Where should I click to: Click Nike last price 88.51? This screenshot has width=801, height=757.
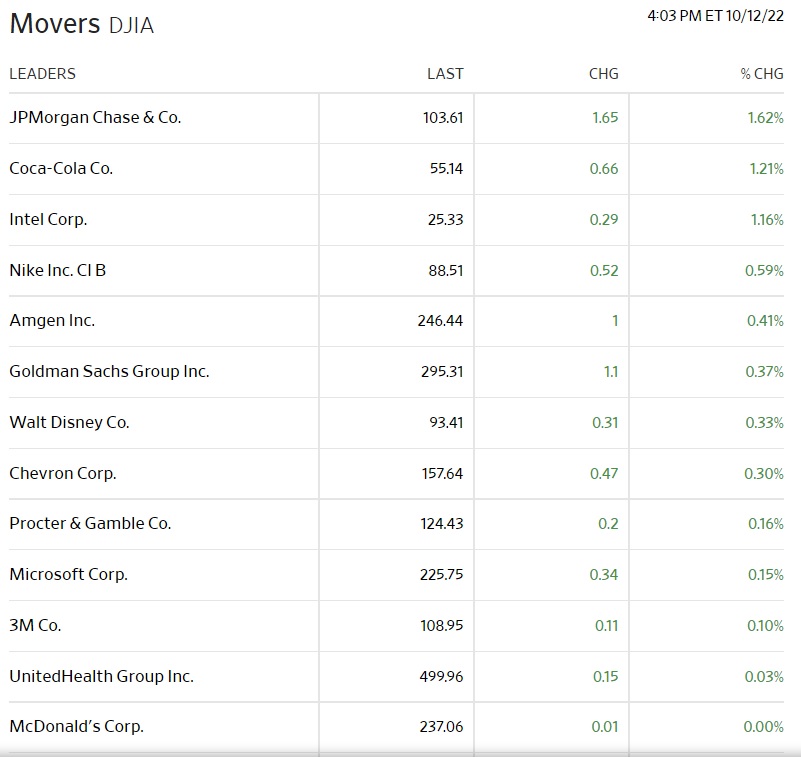tap(446, 270)
